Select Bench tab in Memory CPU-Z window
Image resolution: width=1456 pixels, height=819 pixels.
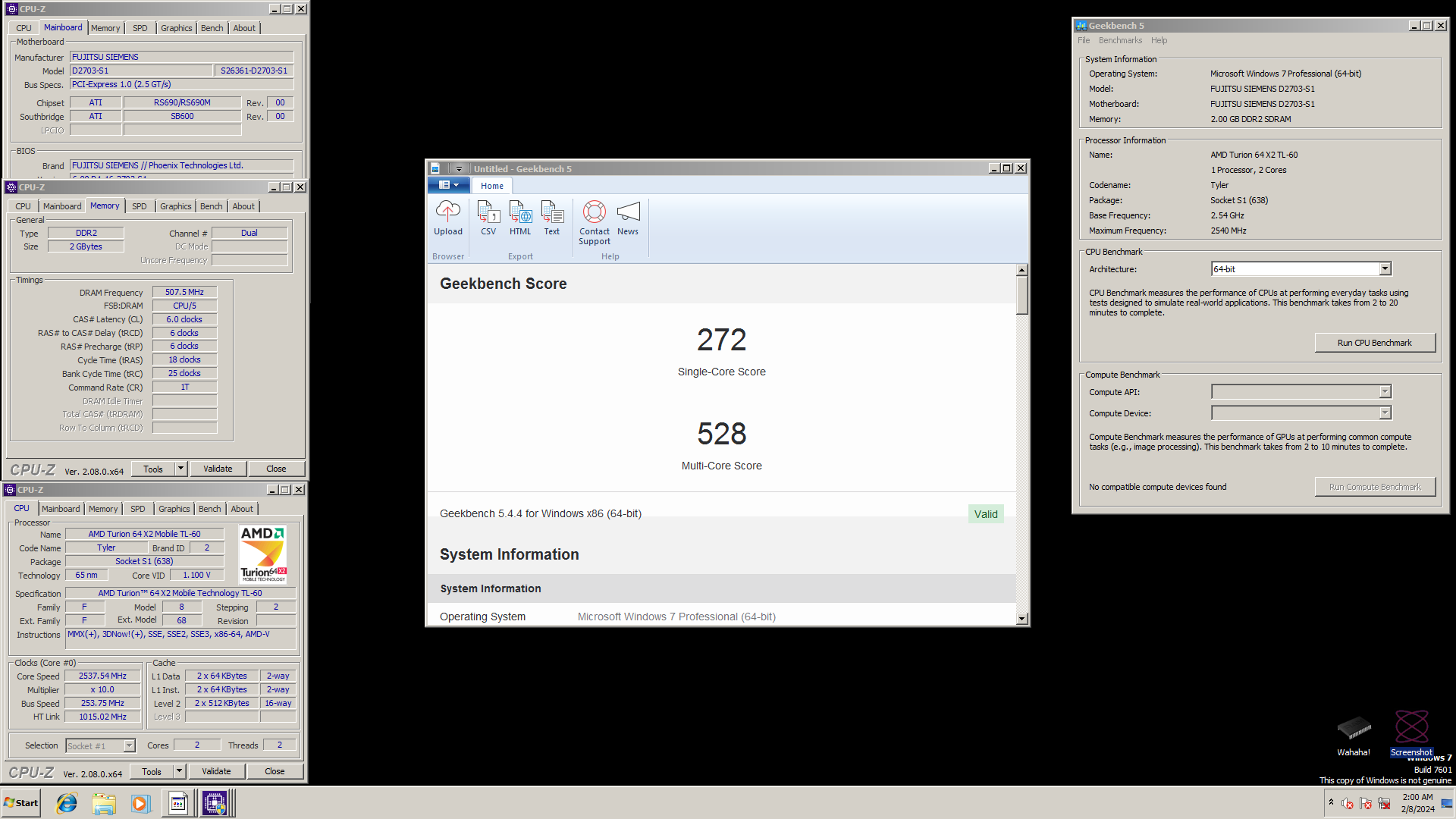pyautogui.click(x=212, y=206)
